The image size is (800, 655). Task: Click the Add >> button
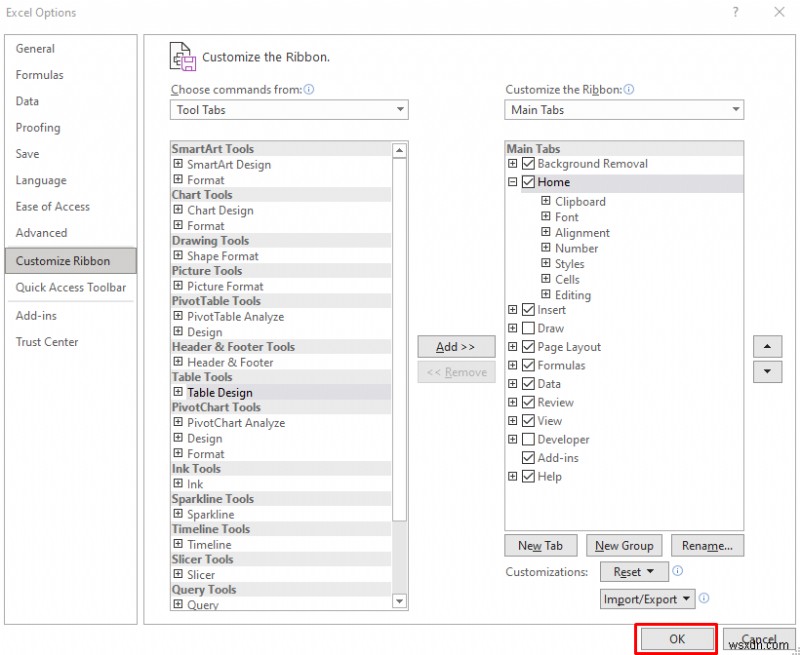(456, 347)
